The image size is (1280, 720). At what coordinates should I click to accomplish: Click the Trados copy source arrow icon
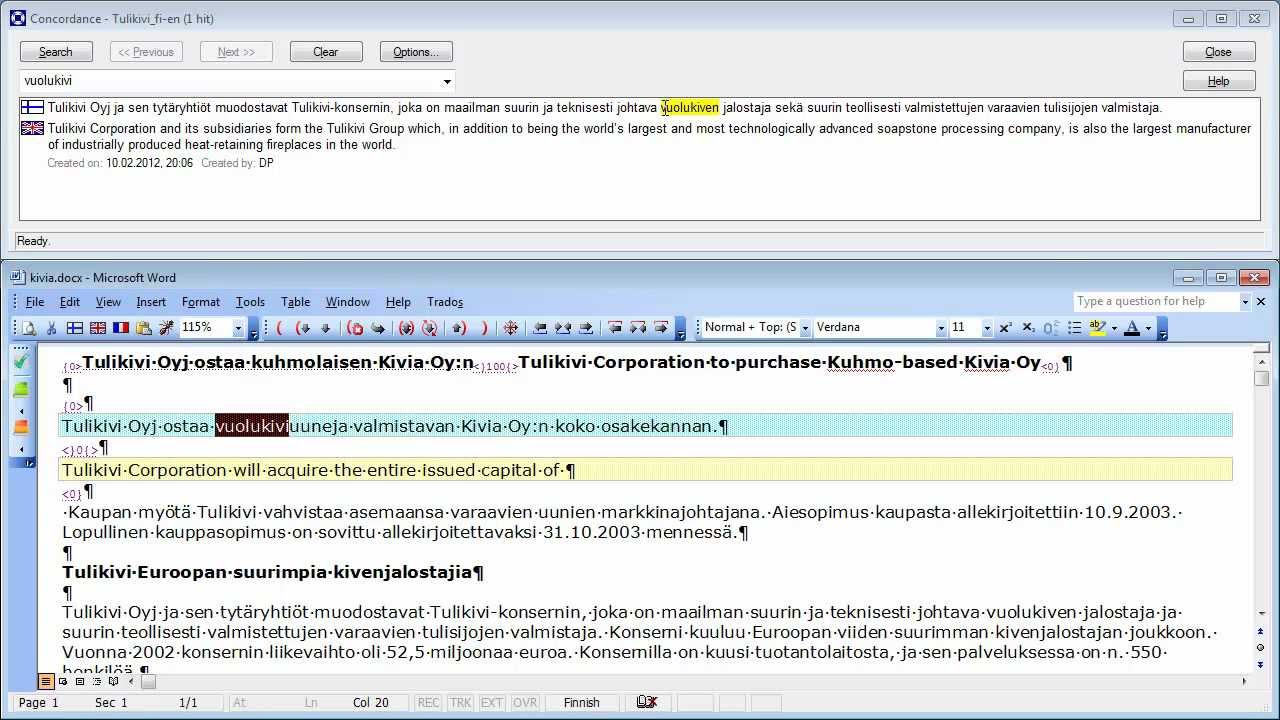[x=378, y=327]
